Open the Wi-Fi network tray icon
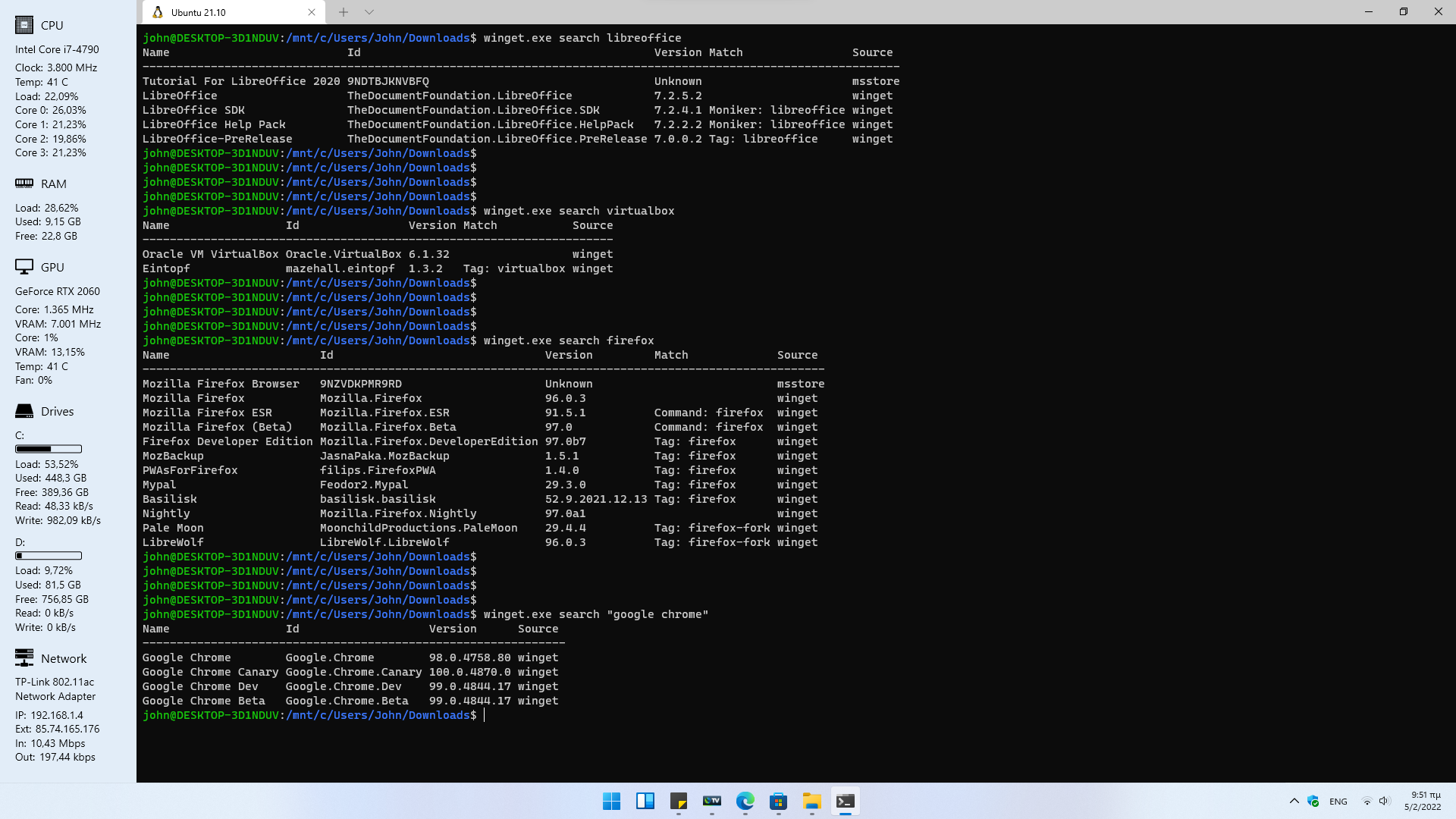The width and height of the screenshot is (1456, 819). click(x=1367, y=801)
